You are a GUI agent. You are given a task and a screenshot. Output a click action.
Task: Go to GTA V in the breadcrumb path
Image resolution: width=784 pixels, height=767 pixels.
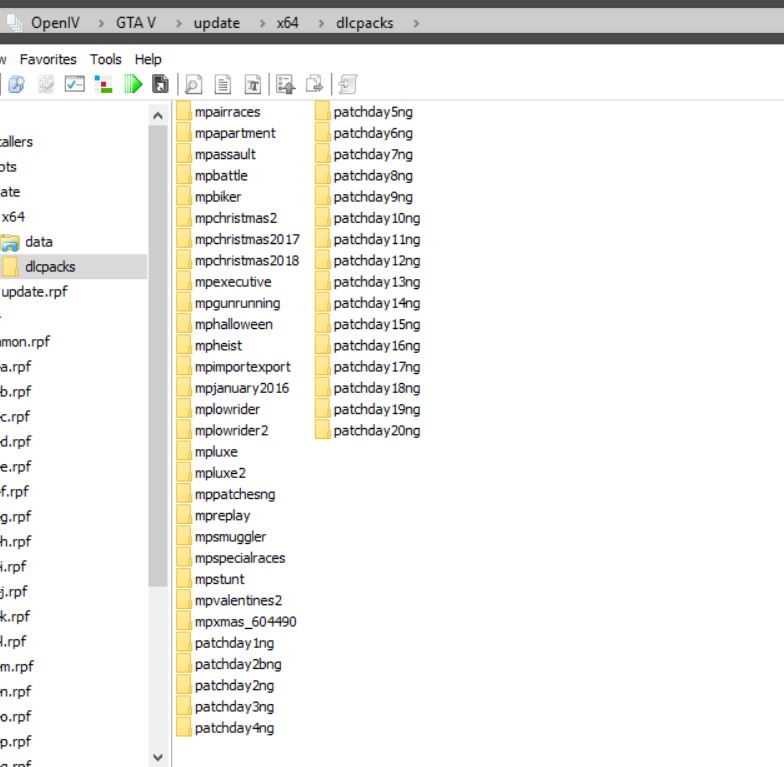(136, 23)
